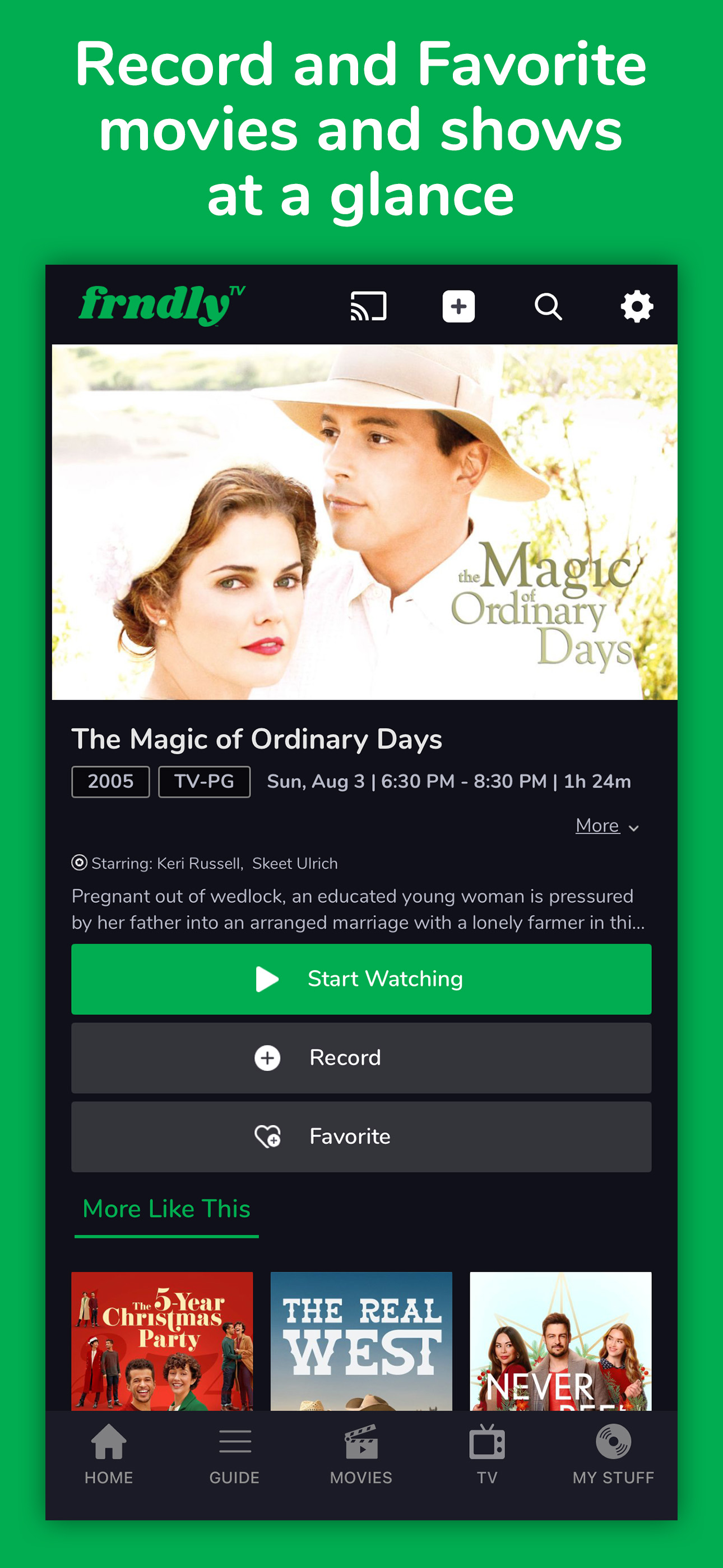Open My Stuff disc icon
Image resolution: width=723 pixels, height=1568 pixels.
(614, 1454)
